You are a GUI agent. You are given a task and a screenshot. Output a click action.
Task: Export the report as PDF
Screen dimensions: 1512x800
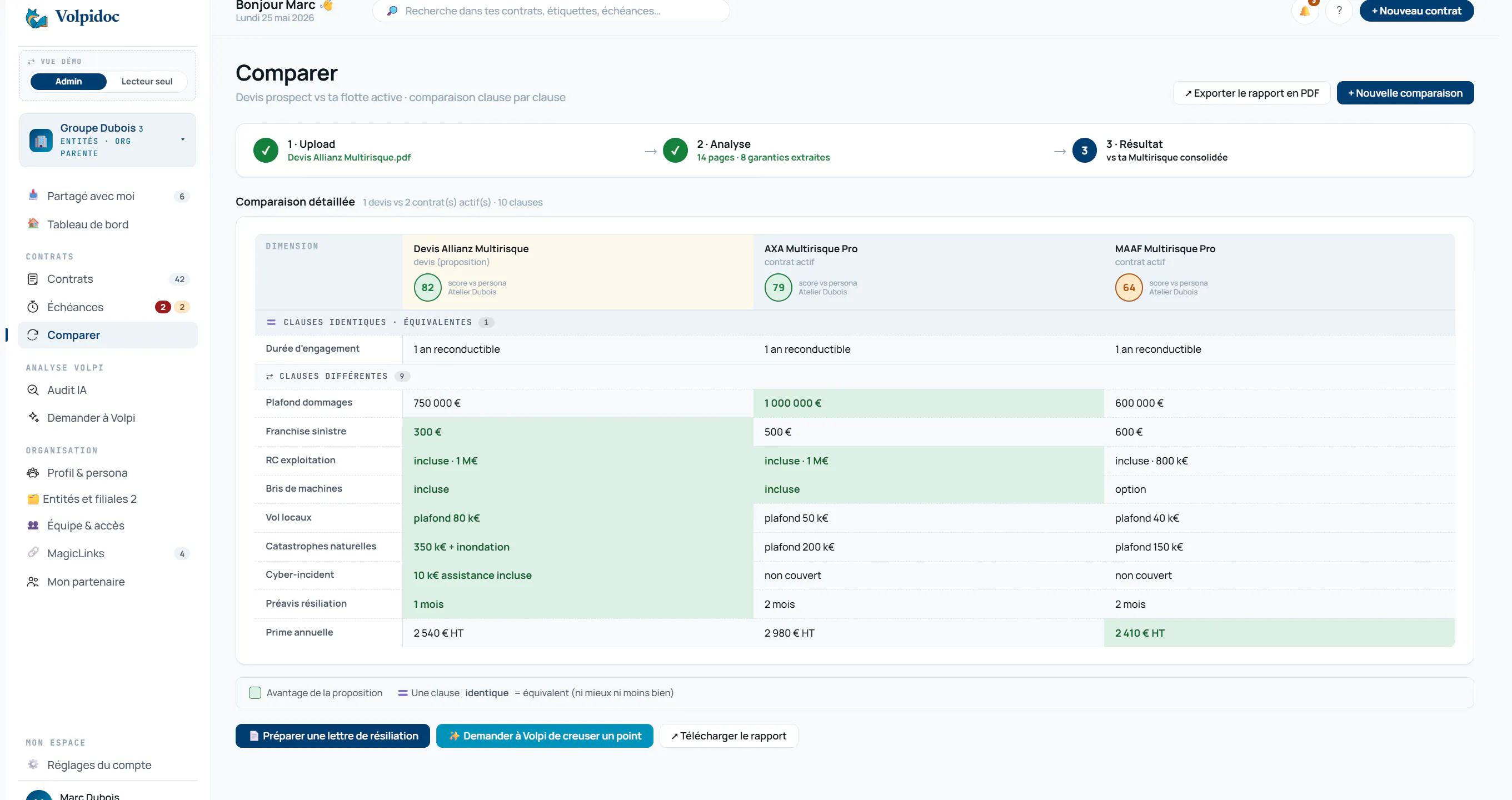click(1251, 93)
